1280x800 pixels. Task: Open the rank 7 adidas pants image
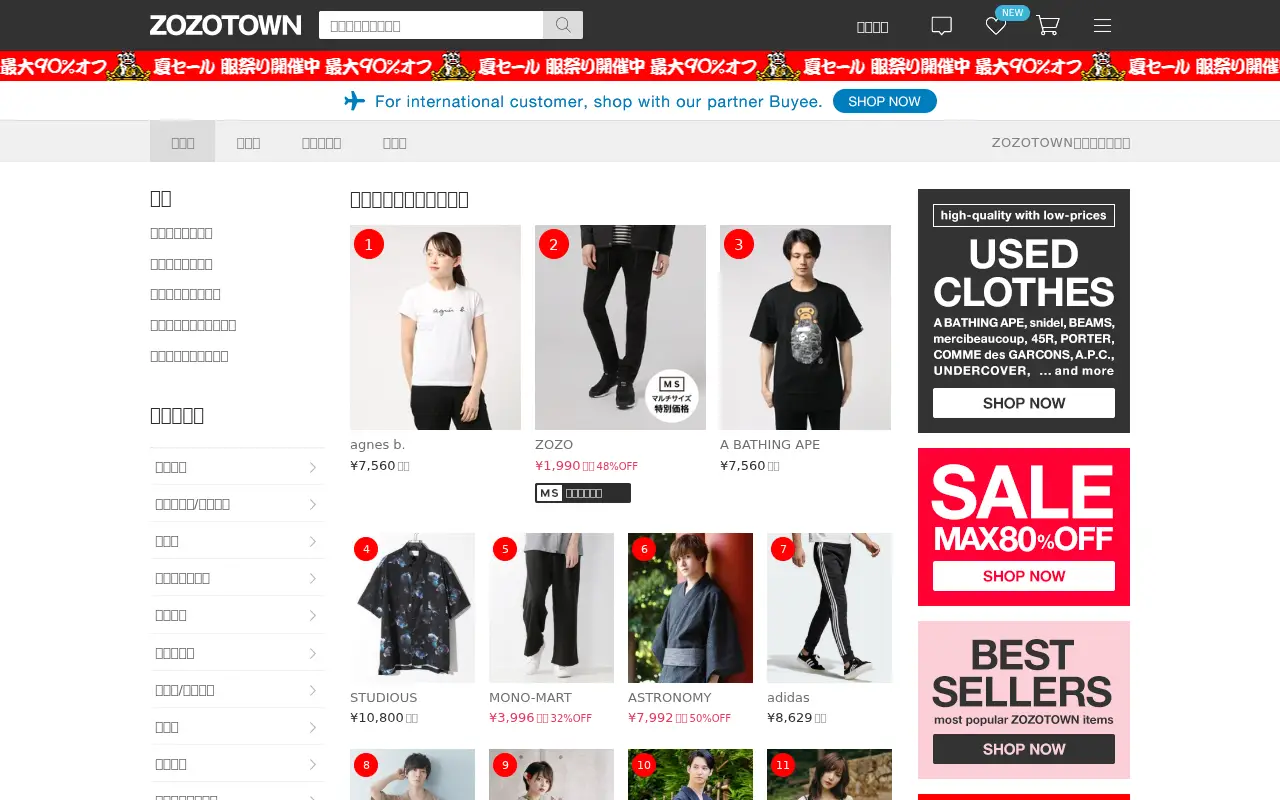829,608
